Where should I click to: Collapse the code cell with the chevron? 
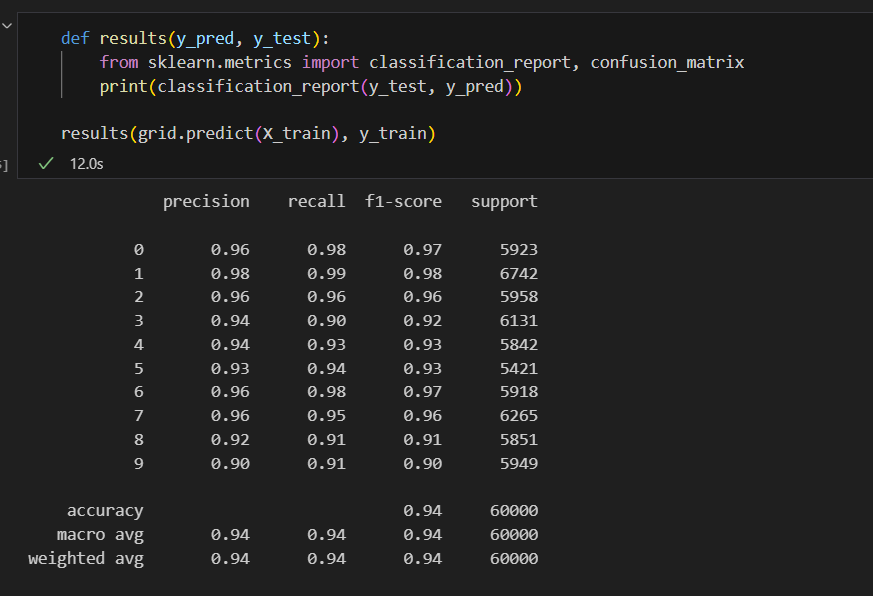7,26
